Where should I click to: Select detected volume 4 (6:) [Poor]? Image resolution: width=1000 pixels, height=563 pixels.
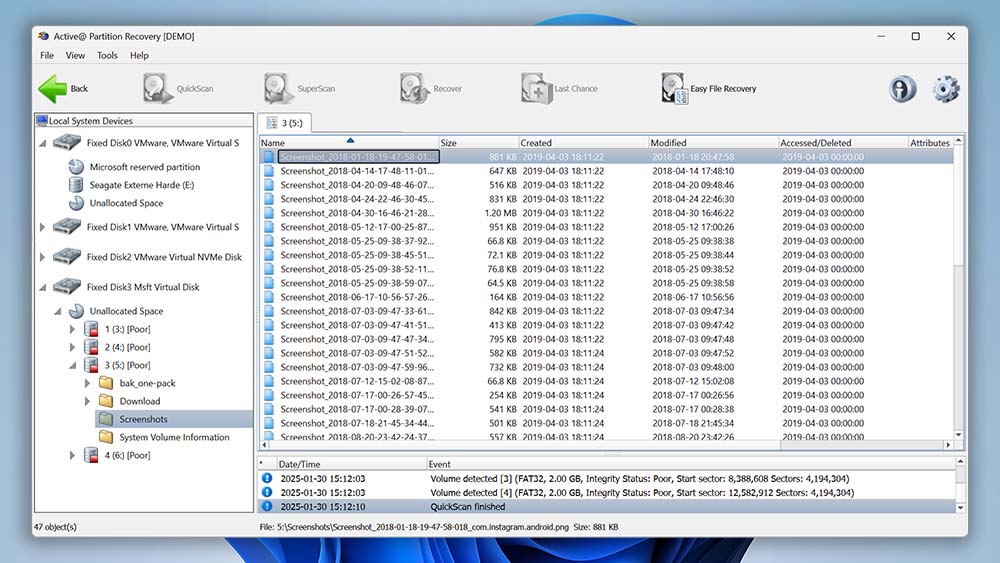point(128,455)
